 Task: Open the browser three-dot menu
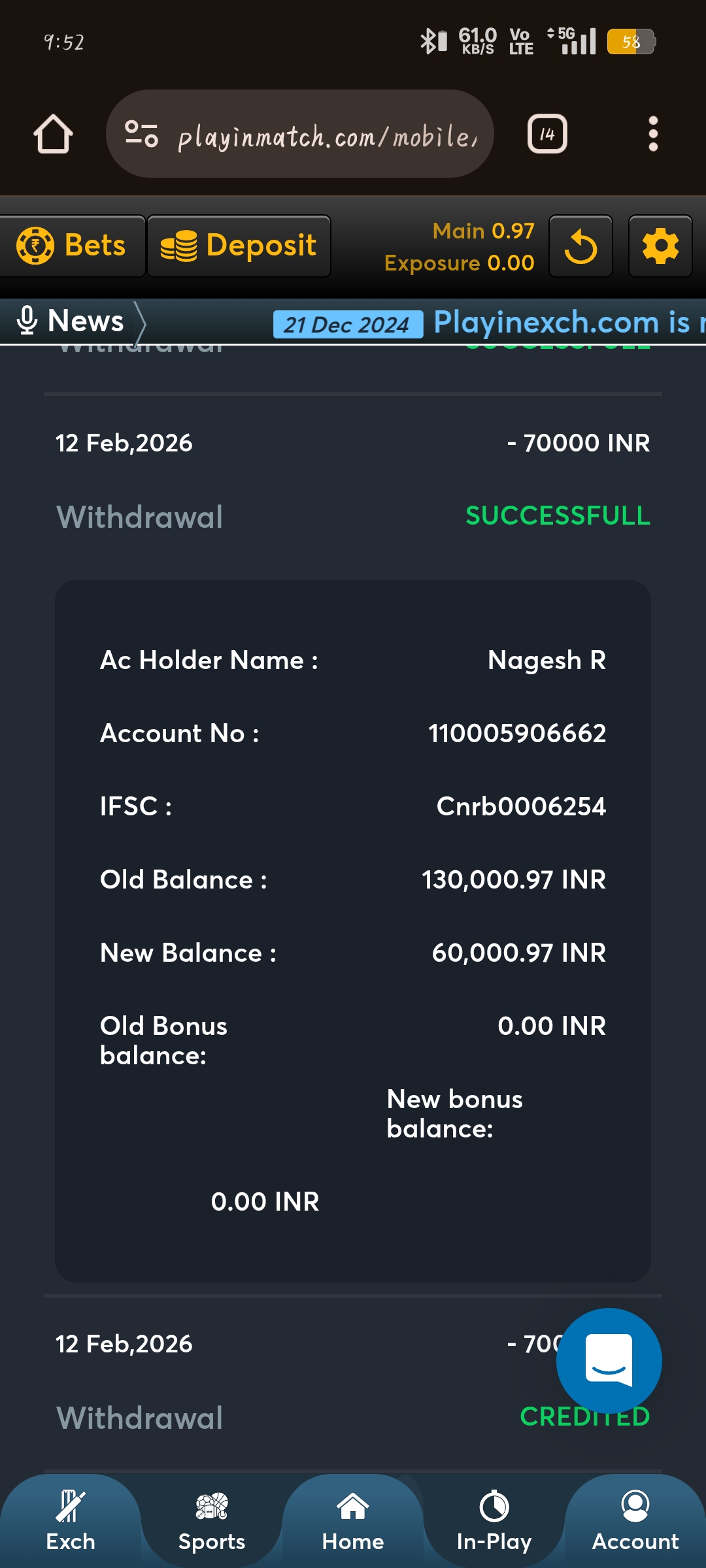[652, 134]
